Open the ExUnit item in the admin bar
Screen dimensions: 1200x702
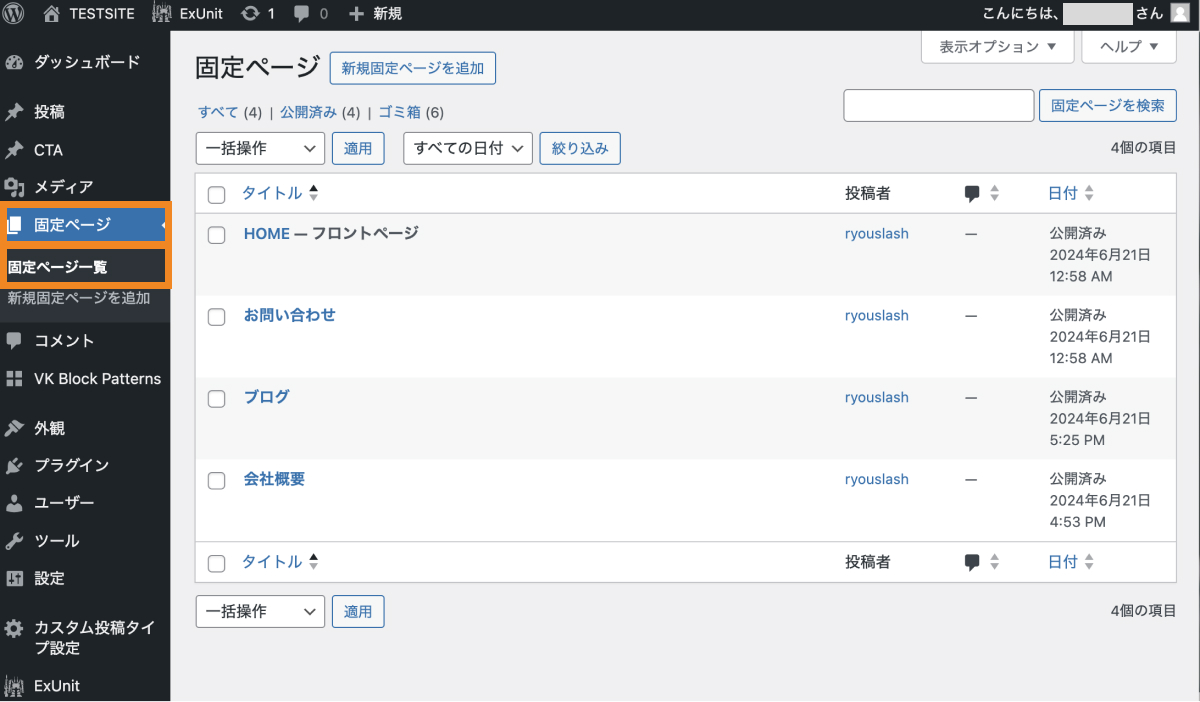(186, 13)
